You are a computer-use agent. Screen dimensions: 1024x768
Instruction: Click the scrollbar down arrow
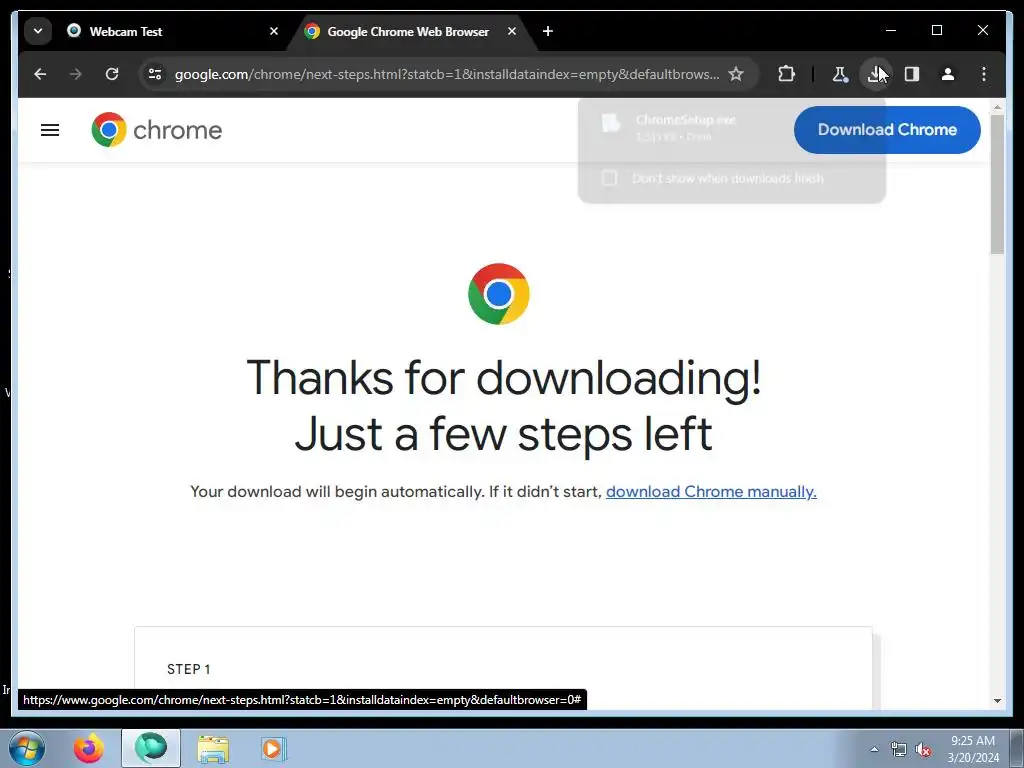click(x=997, y=701)
